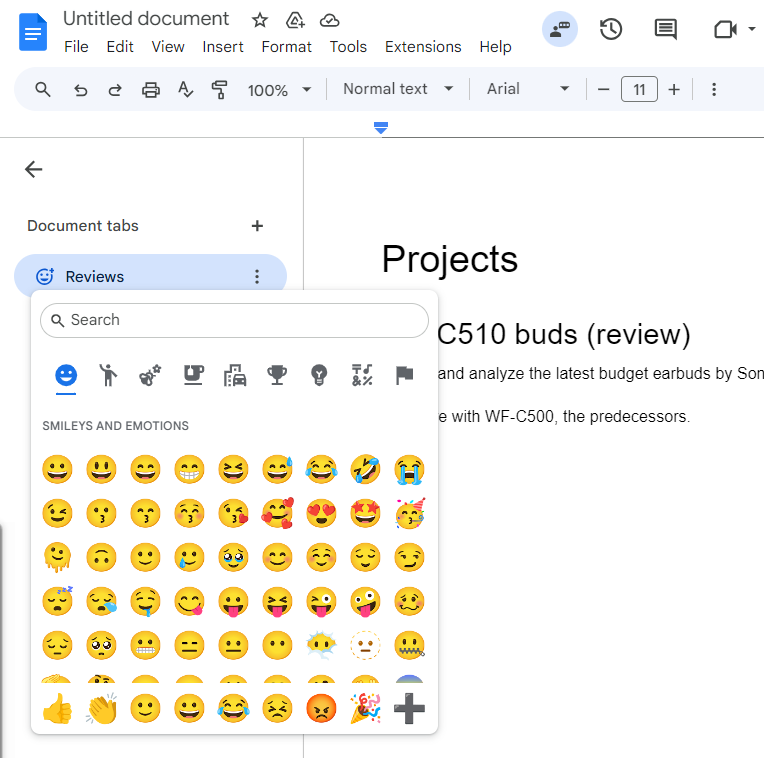Pick the star-struck emoji
This screenshot has height=758, width=764.
click(x=365, y=513)
